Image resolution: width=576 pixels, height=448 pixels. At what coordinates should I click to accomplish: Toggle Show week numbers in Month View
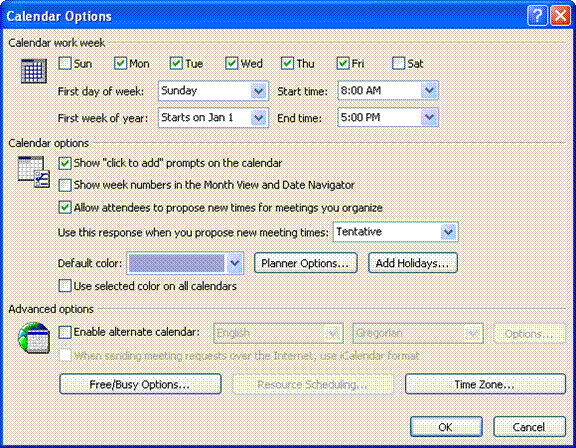tap(65, 185)
